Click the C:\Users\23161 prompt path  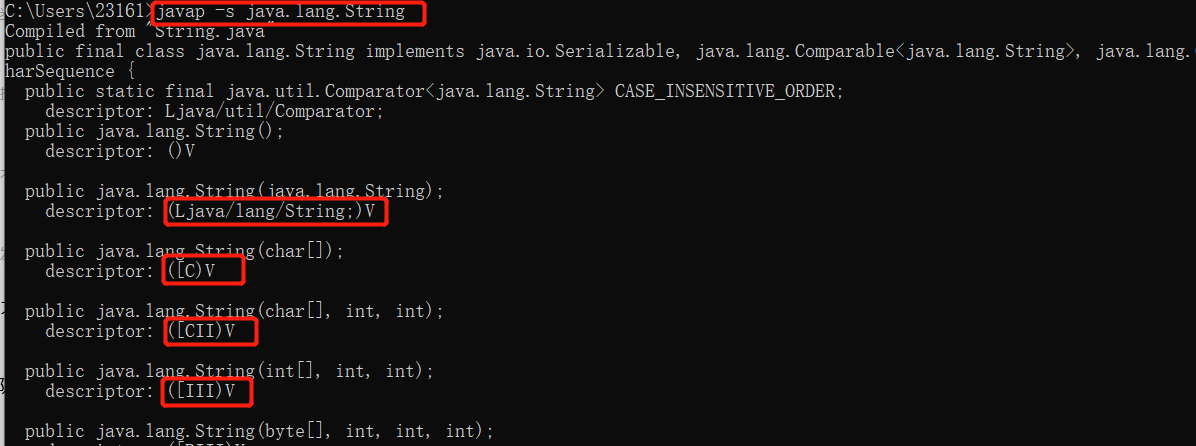pyautogui.click(x=76, y=13)
